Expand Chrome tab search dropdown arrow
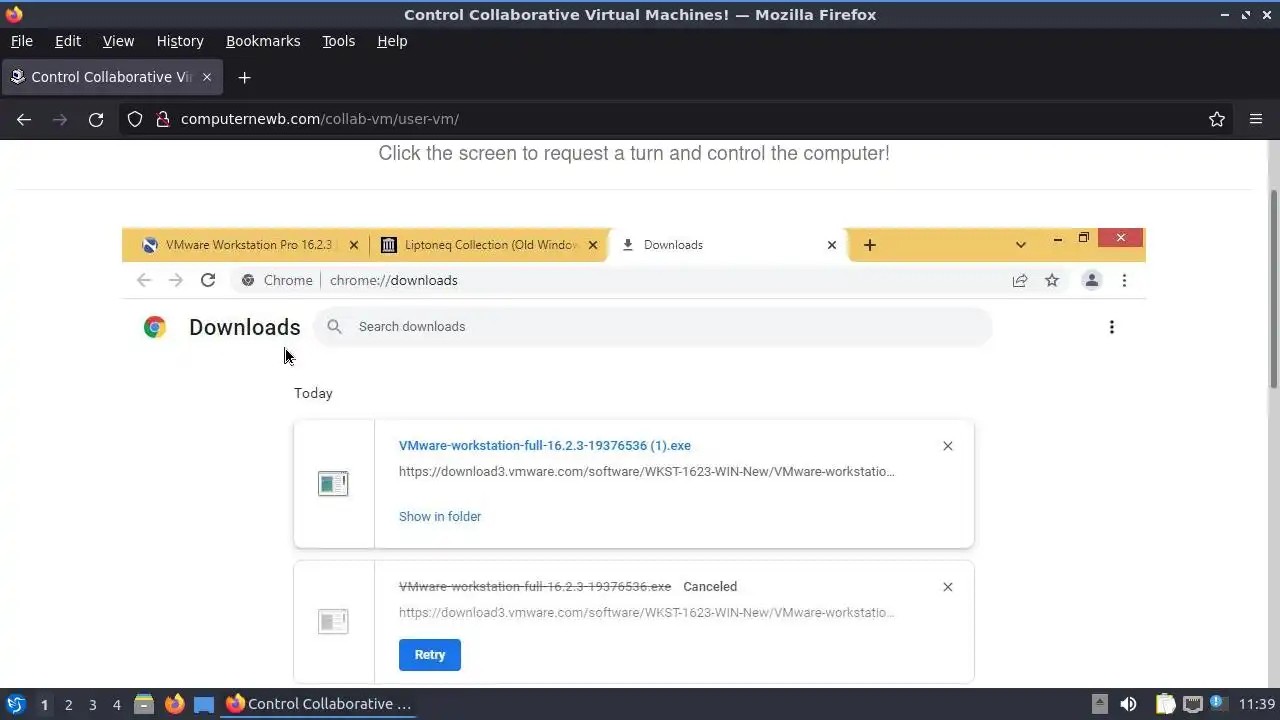Screen dimensions: 1280x720 coord(1020,245)
